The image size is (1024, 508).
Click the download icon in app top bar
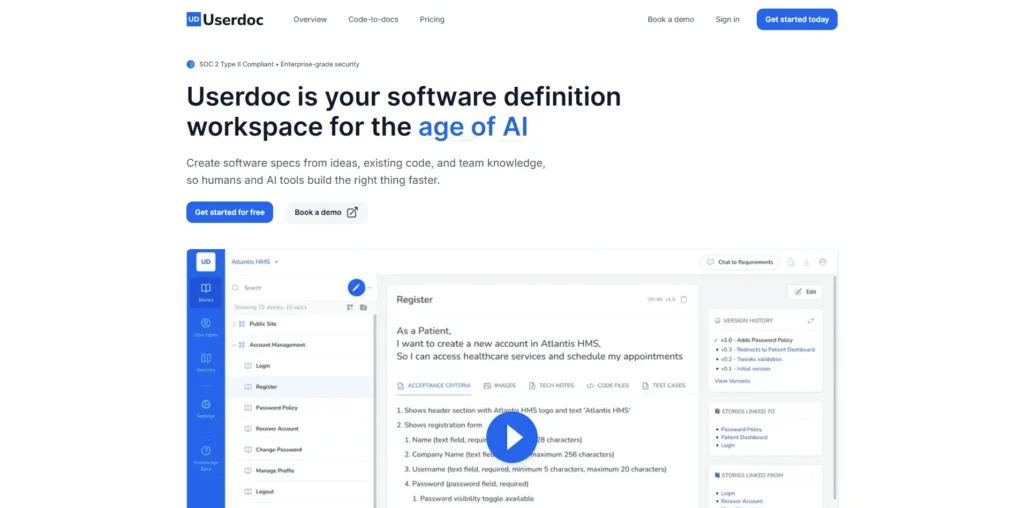[807, 262]
